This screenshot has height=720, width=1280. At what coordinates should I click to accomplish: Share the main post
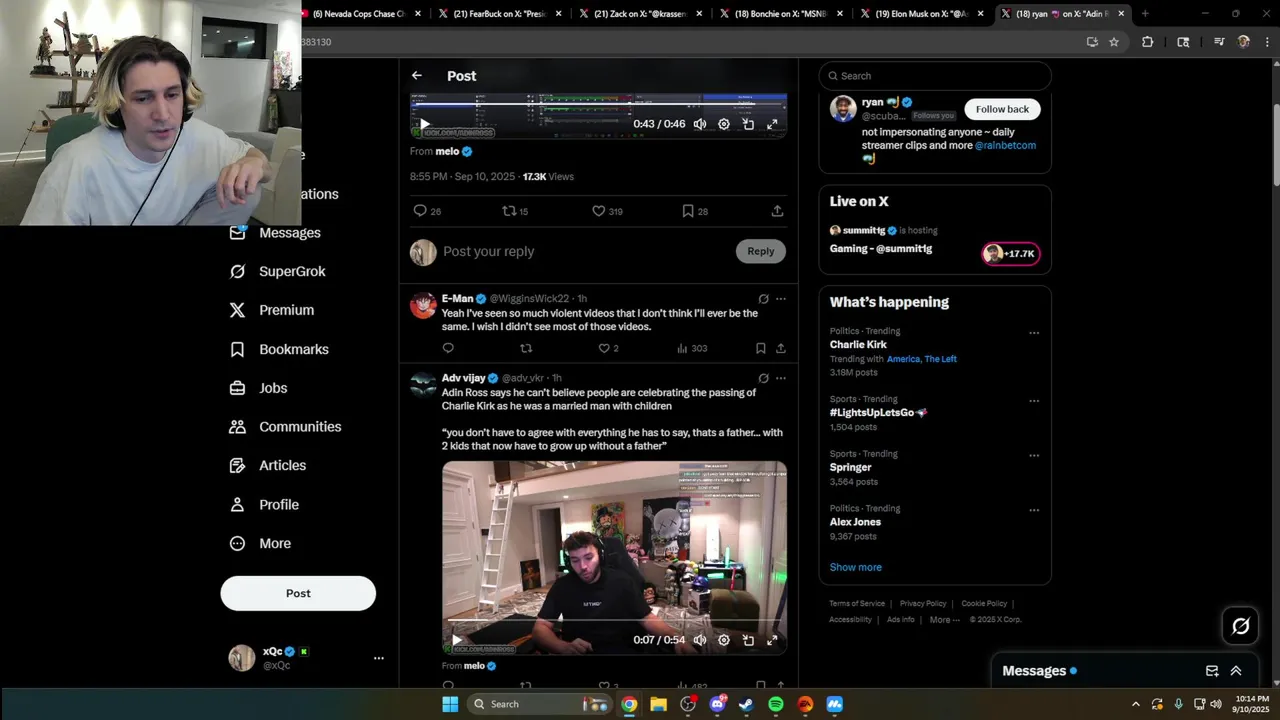click(777, 211)
